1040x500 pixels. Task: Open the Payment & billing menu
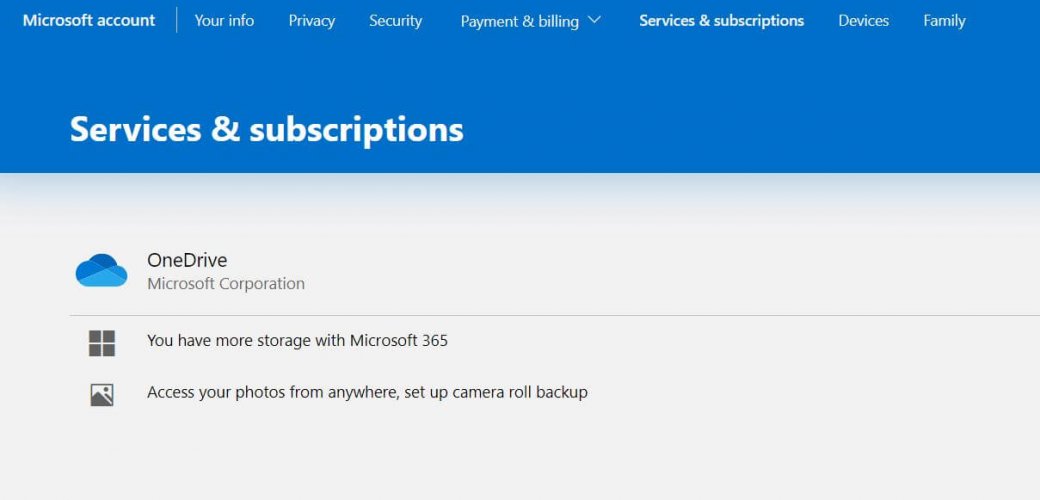click(x=531, y=21)
